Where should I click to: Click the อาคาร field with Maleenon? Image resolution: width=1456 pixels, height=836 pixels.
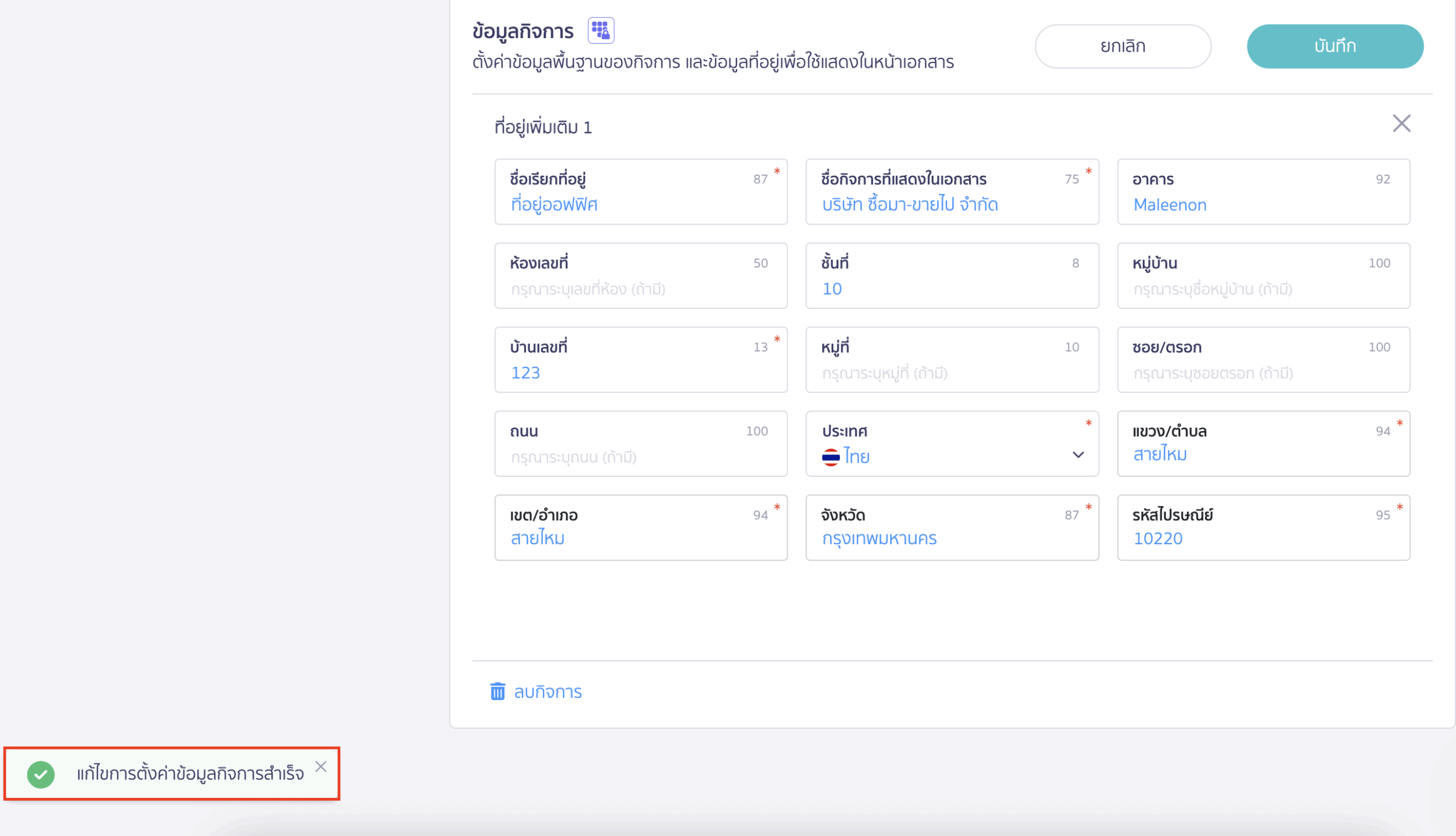coord(1263,204)
